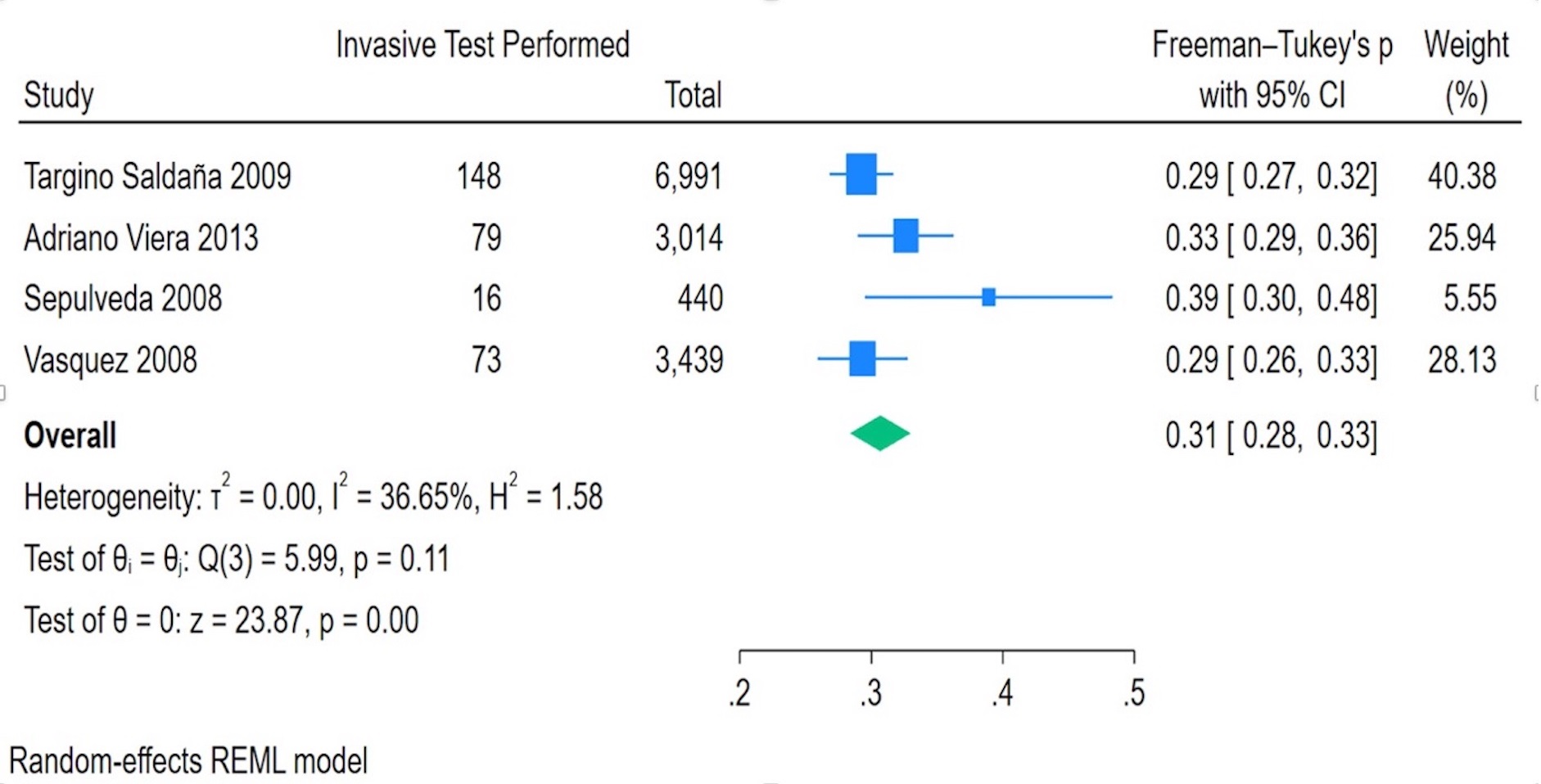1541x784 pixels.
Task: Click the green Overall diamond marker
Action: tap(880, 434)
